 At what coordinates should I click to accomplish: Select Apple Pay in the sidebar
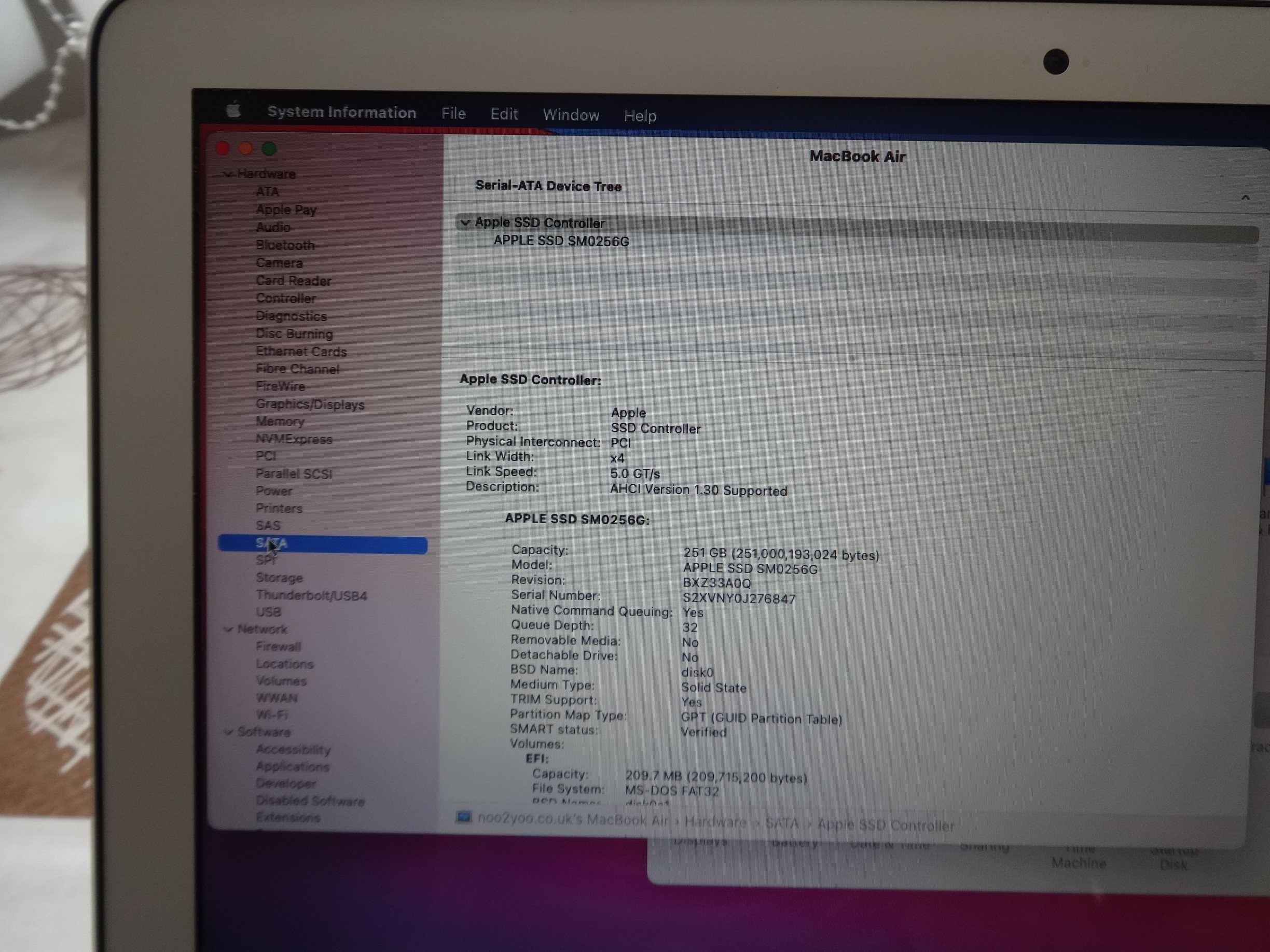point(286,209)
